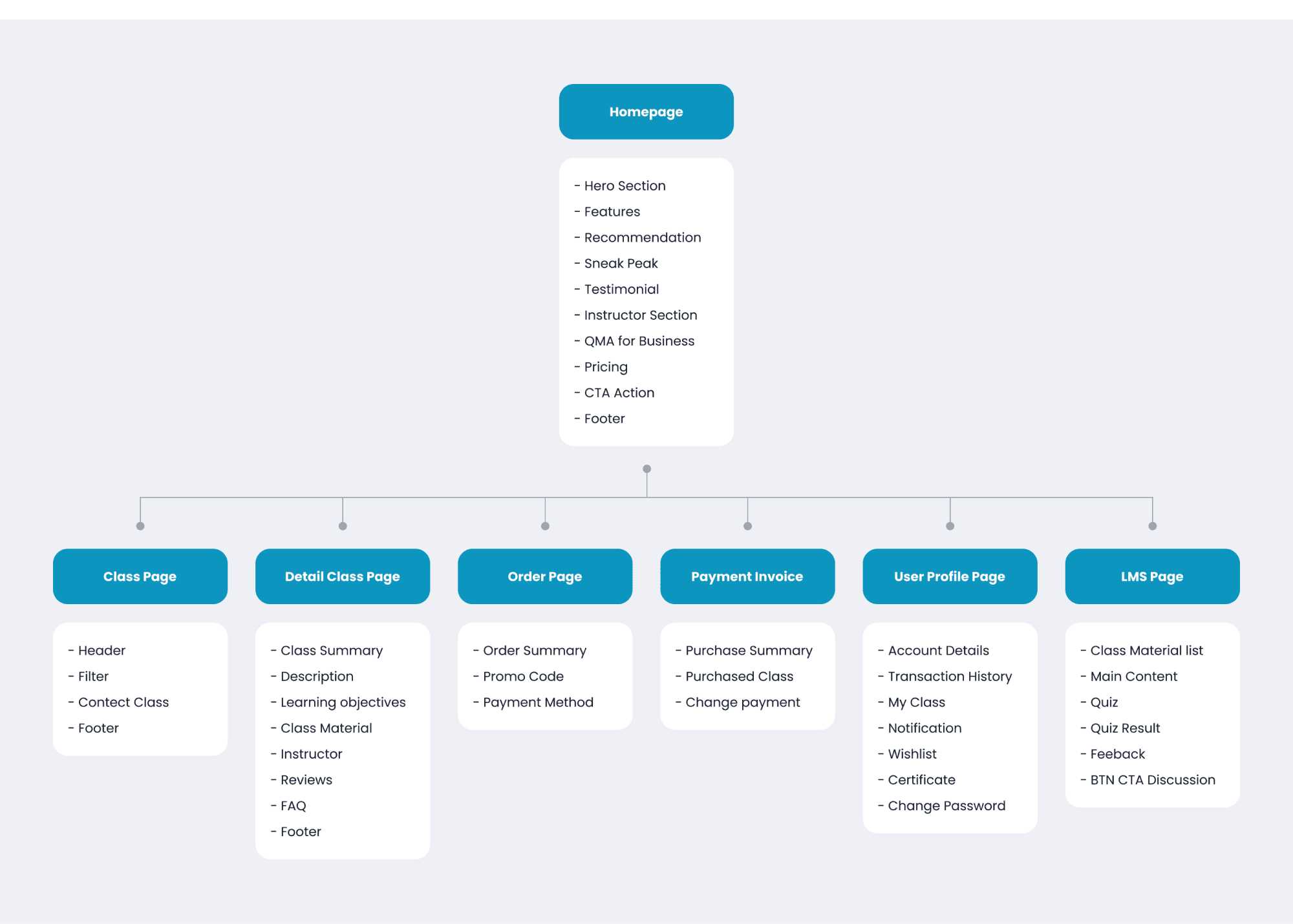Select 'Change payment' item
This screenshot has height=924, width=1293.
[x=738, y=702]
